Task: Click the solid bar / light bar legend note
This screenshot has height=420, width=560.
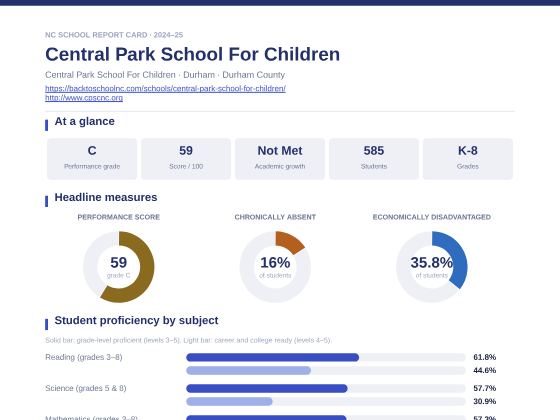Action: pos(188,340)
